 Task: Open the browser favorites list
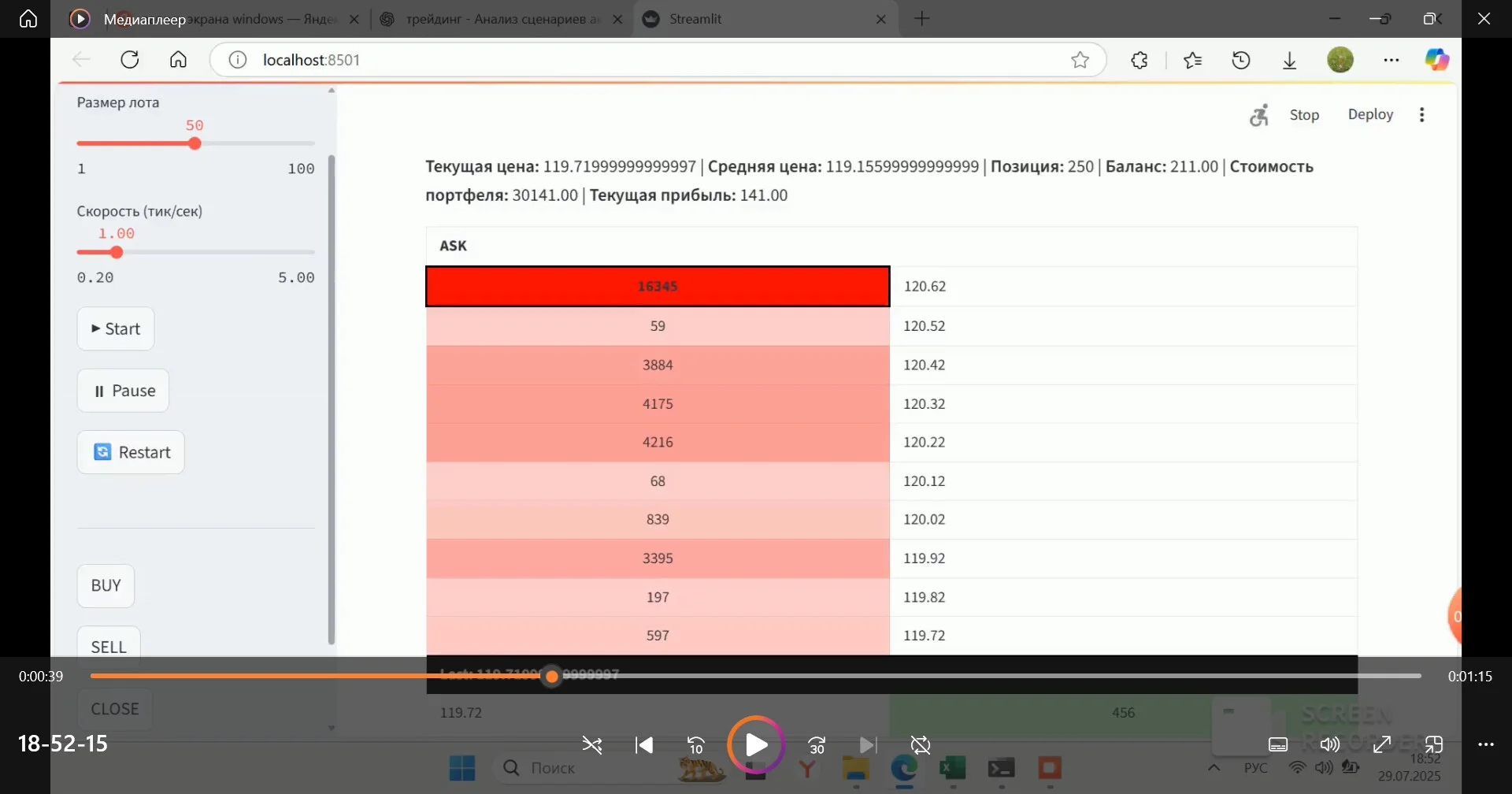(x=1192, y=60)
